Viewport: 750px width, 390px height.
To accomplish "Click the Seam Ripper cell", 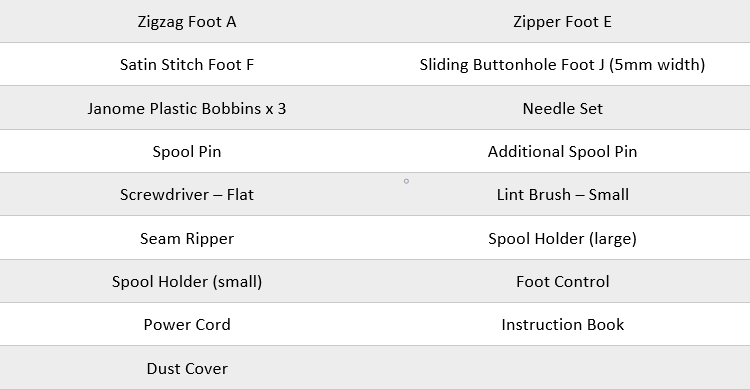I will [x=187, y=239].
